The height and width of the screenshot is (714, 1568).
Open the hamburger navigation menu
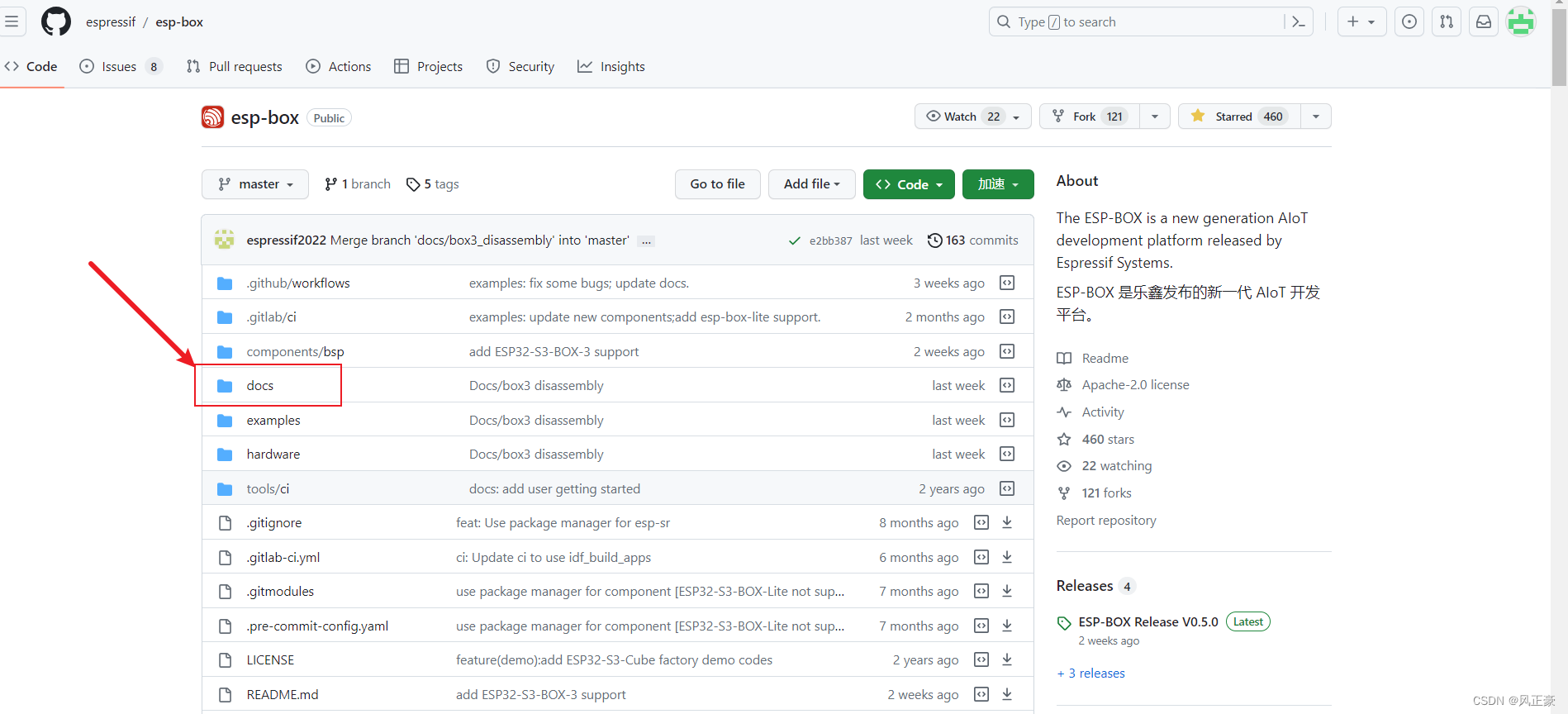click(x=12, y=21)
